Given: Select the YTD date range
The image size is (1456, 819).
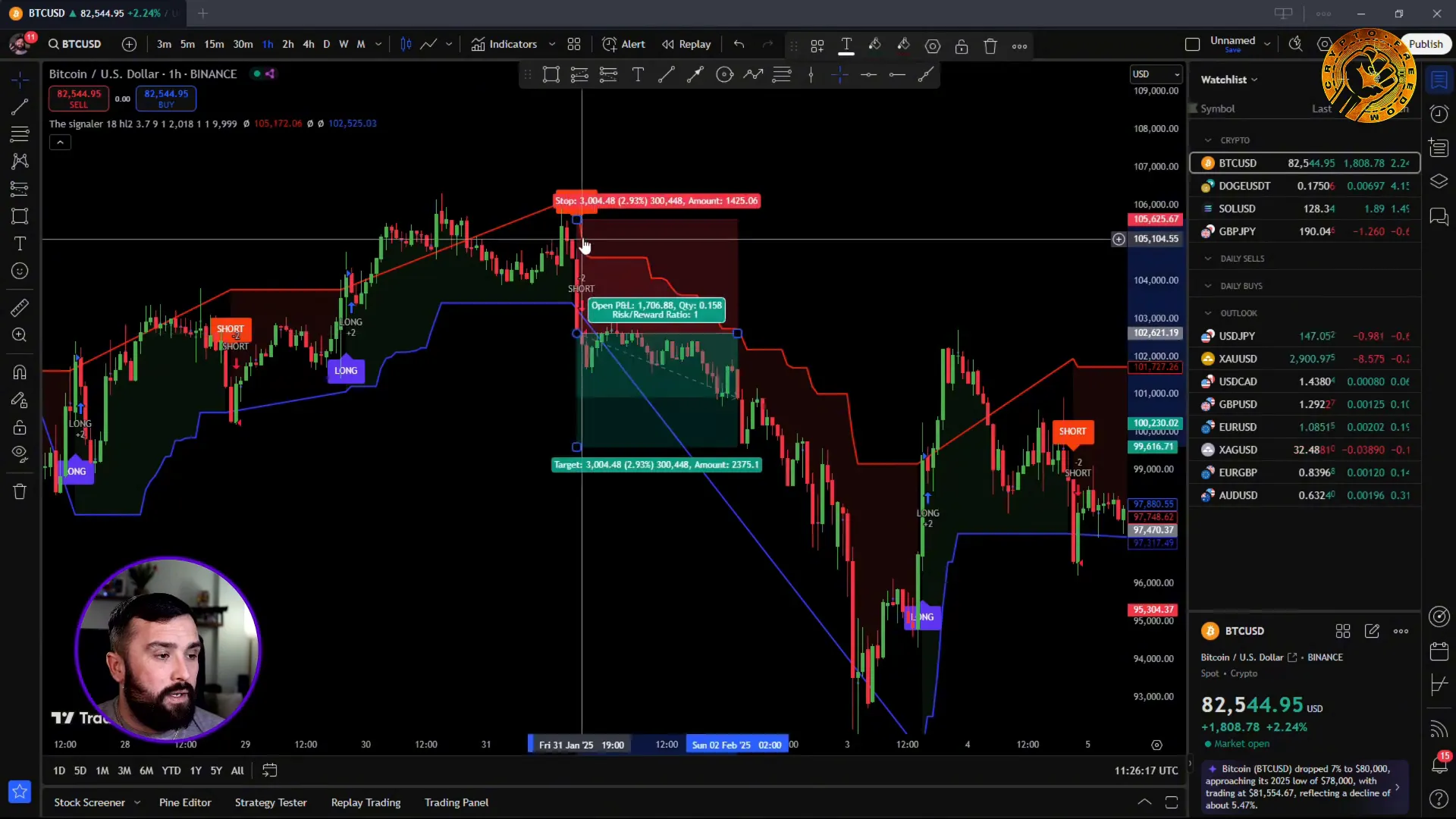Looking at the screenshot, I should 171,770.
